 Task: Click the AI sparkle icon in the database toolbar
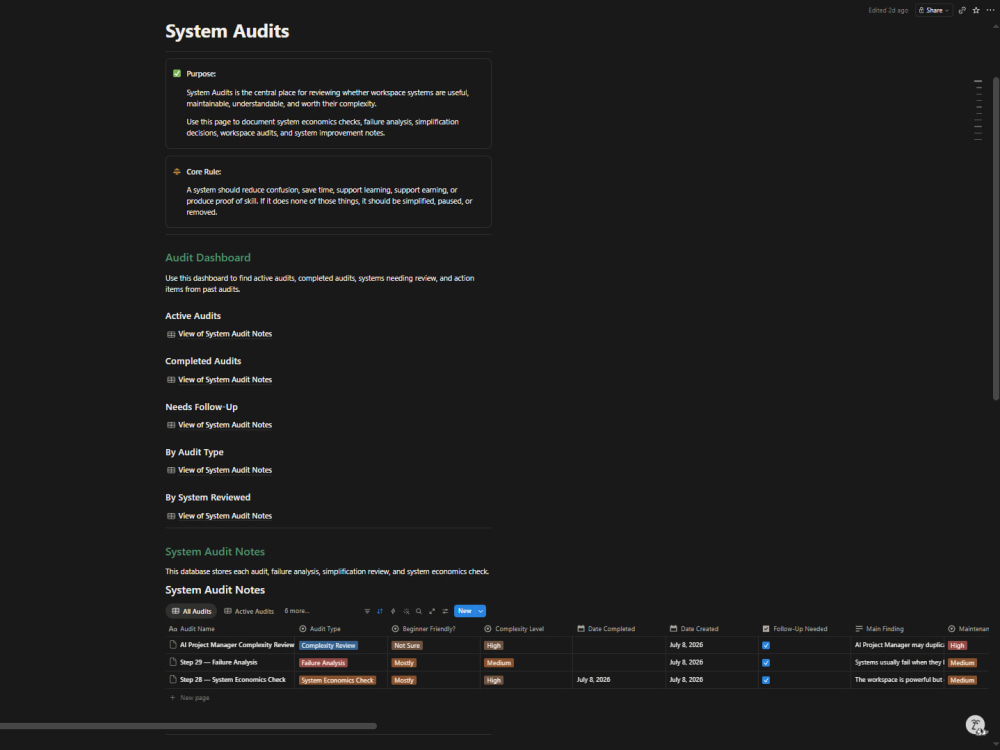pos(406,611)
